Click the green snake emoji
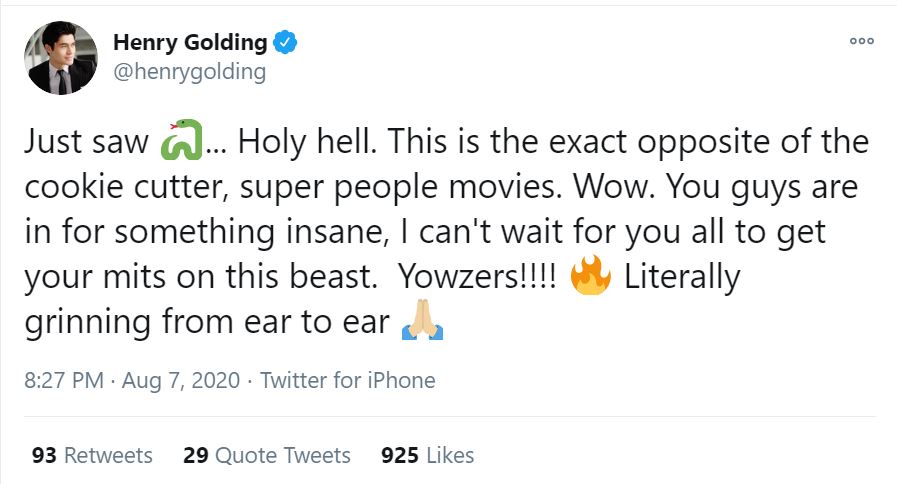Screen dimensions: 897x484 tap(181, 141)
